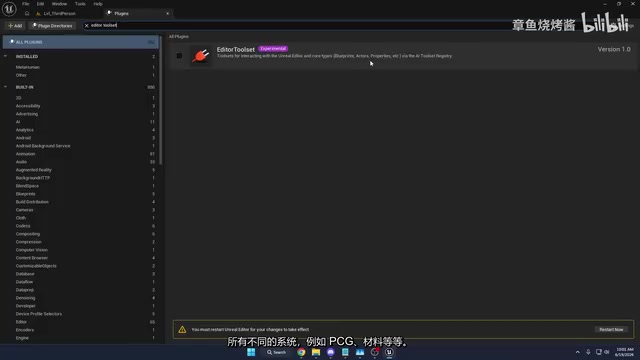
Task: Click the notepad-style taskbar icon
Action: (x=345, y=352)
